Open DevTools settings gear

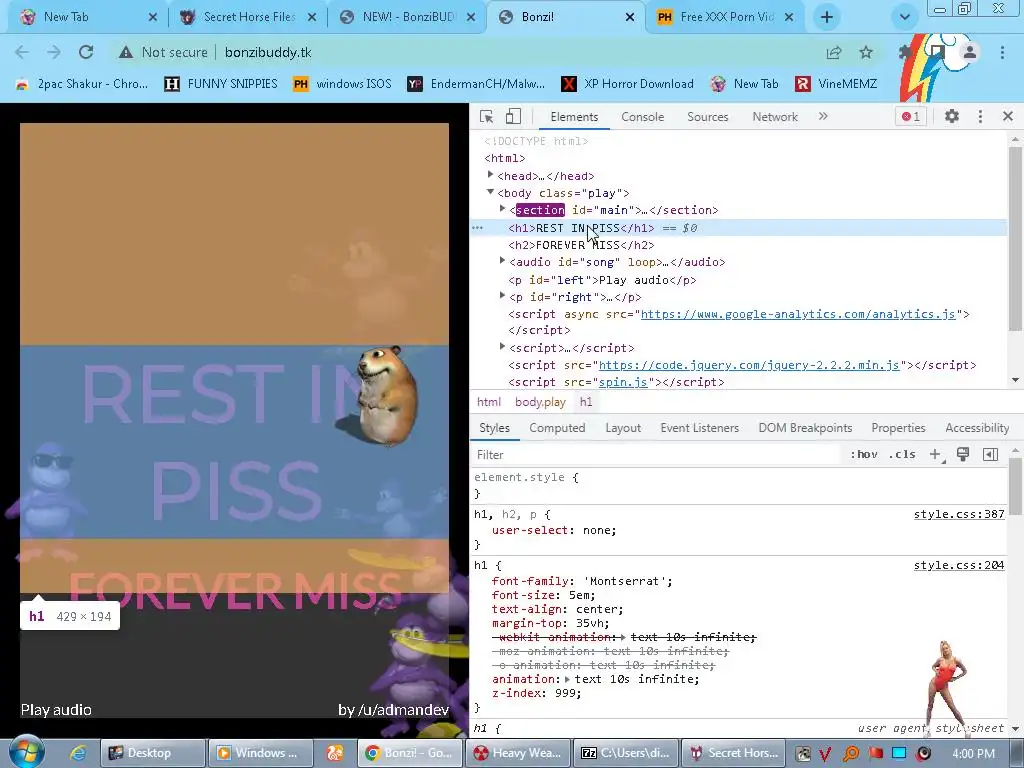point(952,116)
